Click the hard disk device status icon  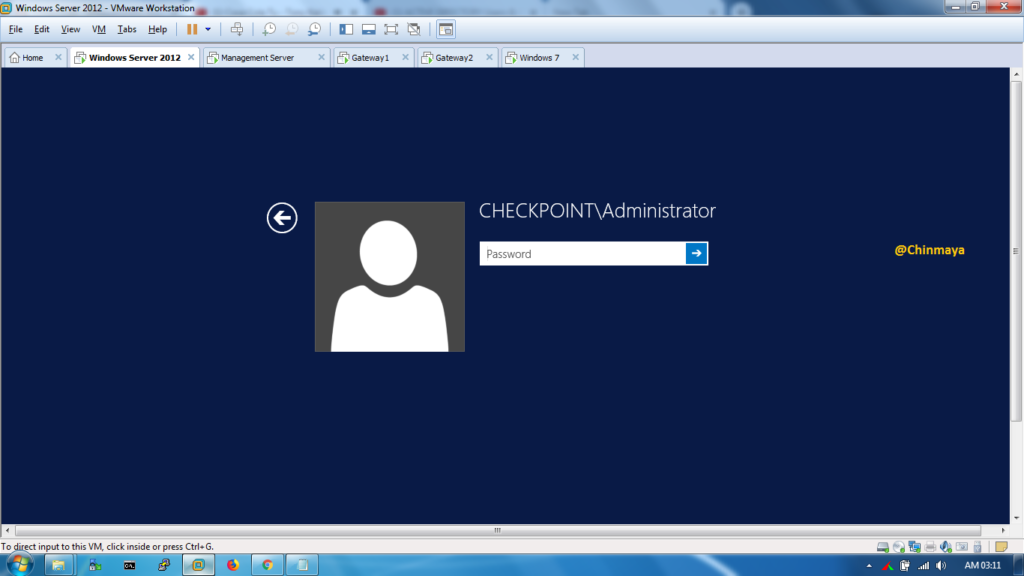883,547
